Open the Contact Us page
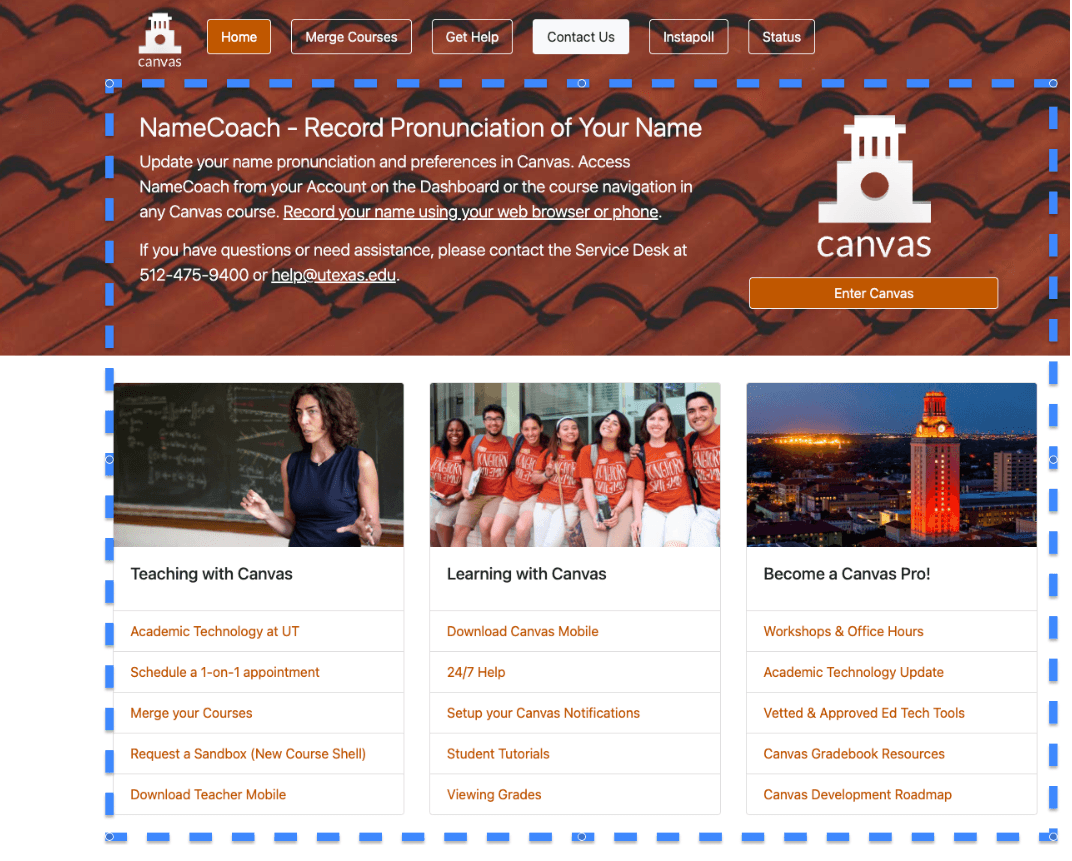This screenshot has width=1072, height=861. point(581,37)
